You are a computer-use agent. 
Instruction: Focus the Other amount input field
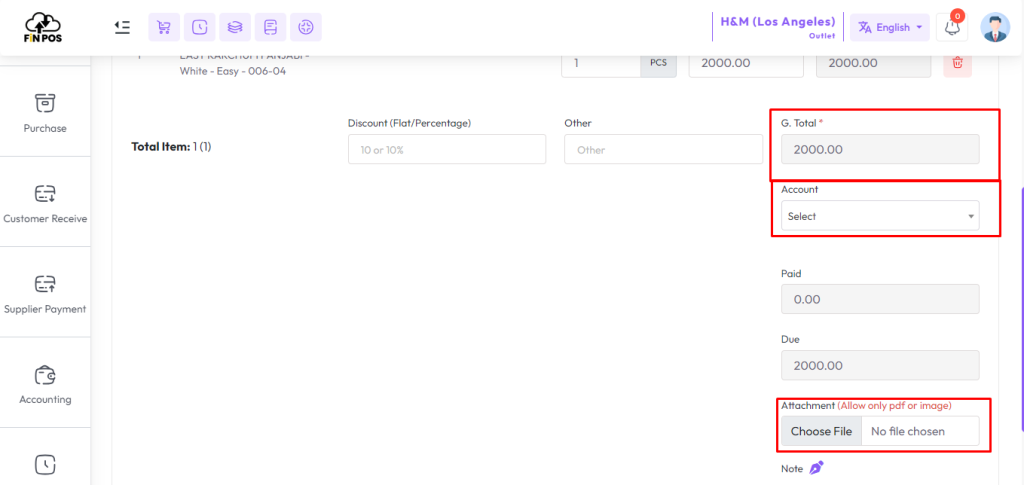664,149
